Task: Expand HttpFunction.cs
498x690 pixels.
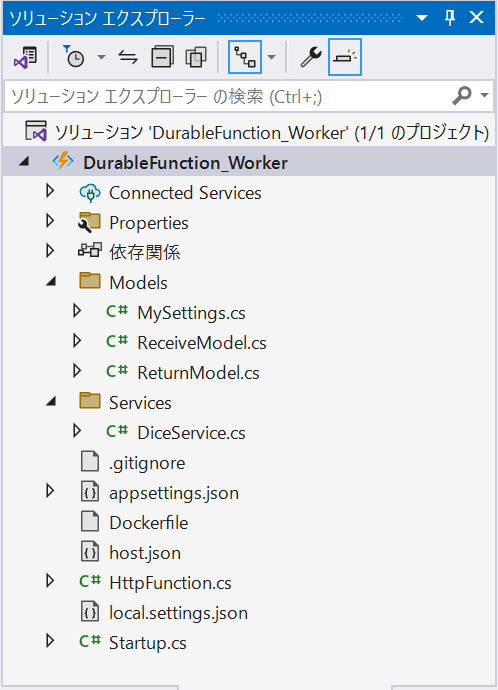Action: 50,581
